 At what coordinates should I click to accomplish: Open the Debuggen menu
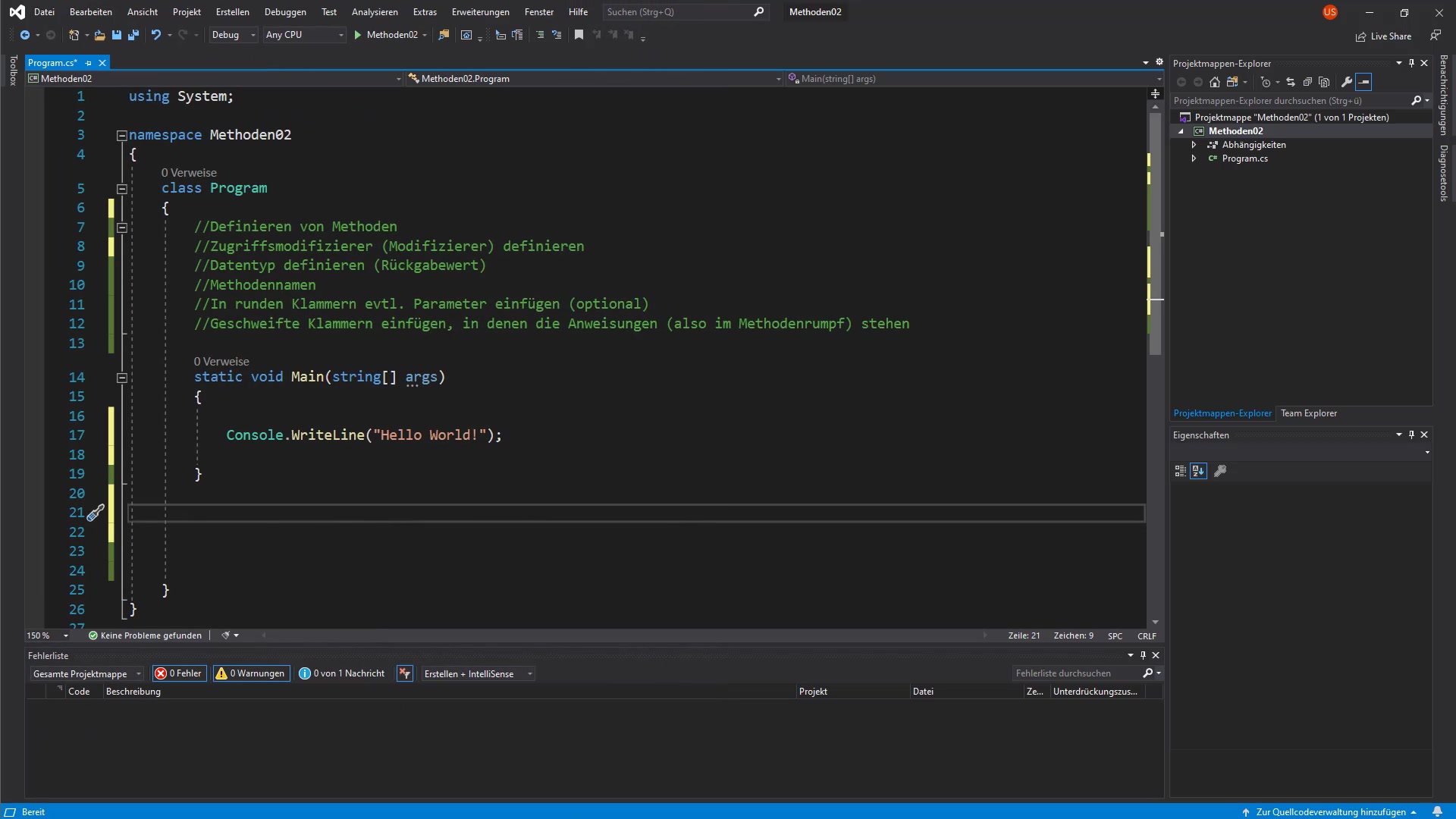(x=285, y=12)
